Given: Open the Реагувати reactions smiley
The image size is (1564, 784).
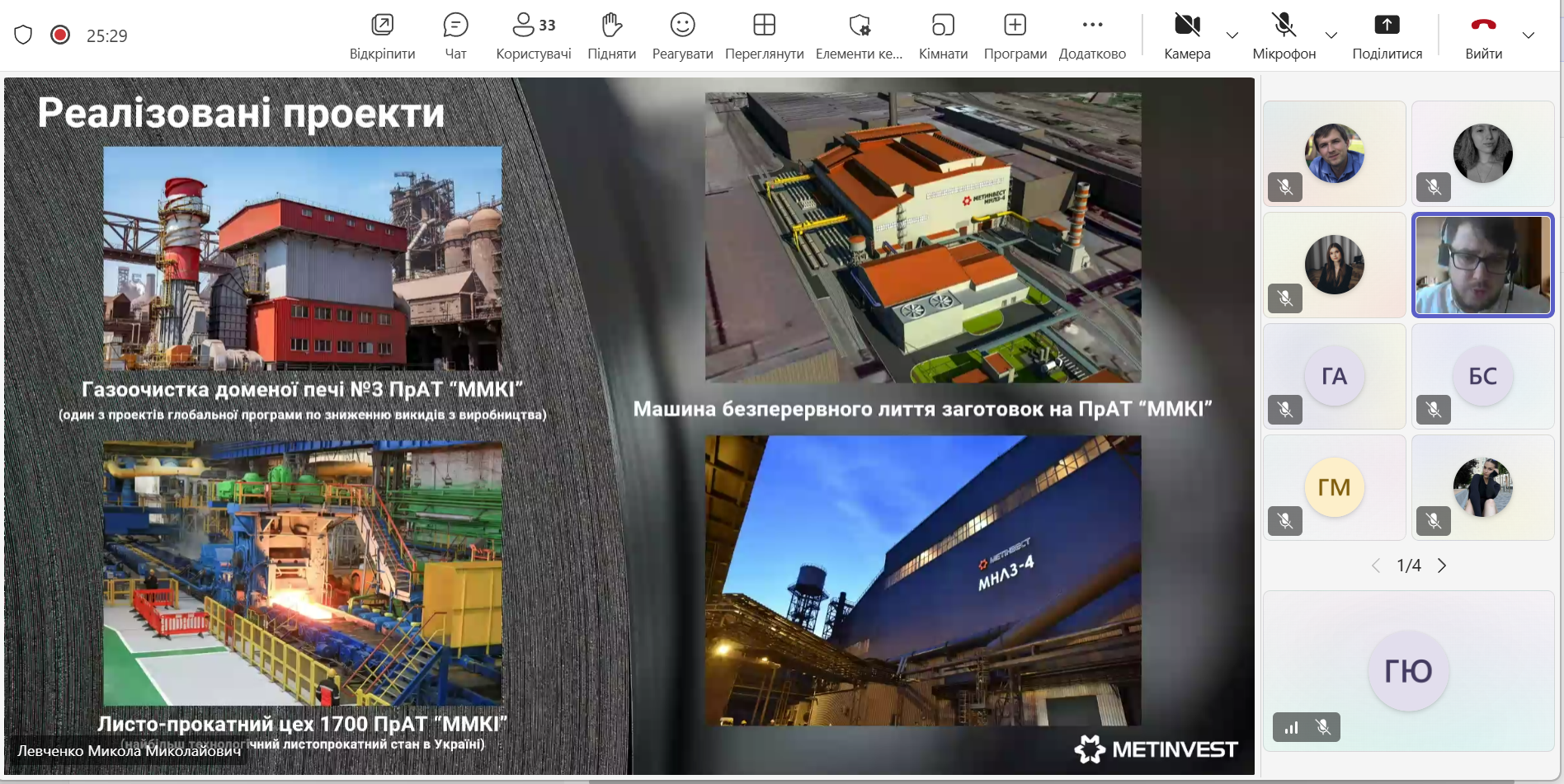Looking at the screenshot, I should (682, 35).
